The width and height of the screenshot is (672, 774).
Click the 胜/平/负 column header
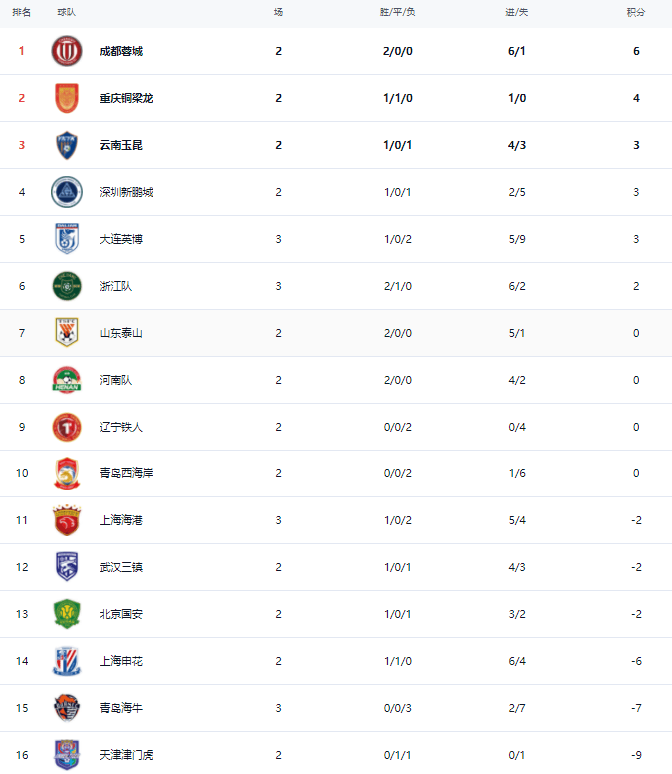(x=397, y=12)
